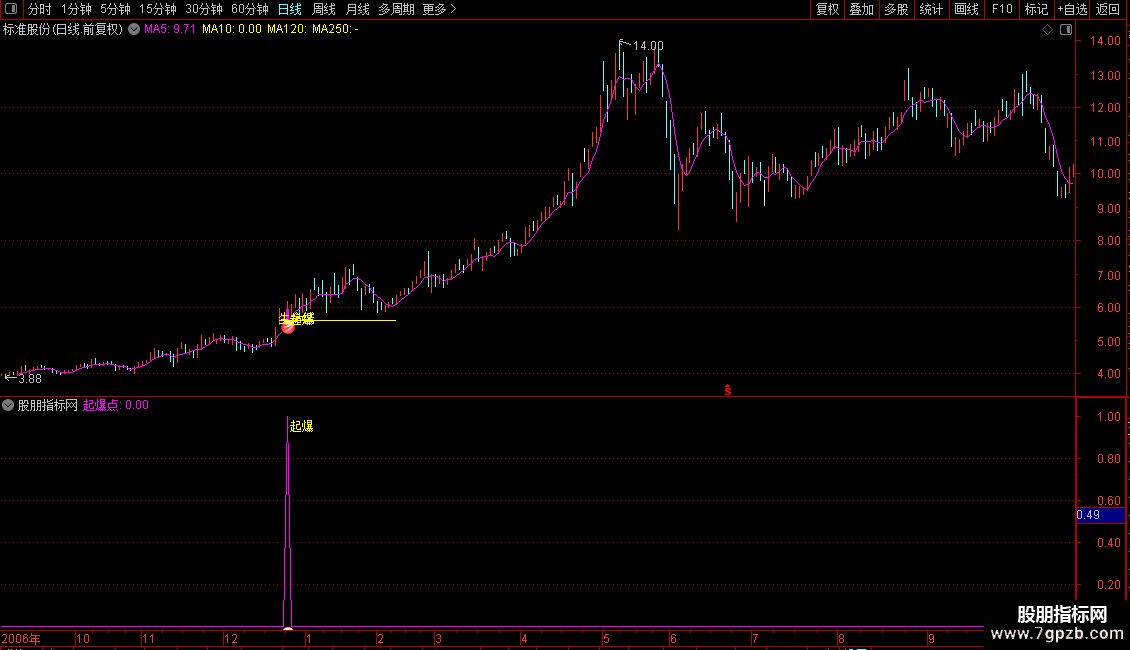This screenshot has height=650, width=1130.
Task: Click the red S marker below chart
Action: pyautogui.click(x=728, y=390)
